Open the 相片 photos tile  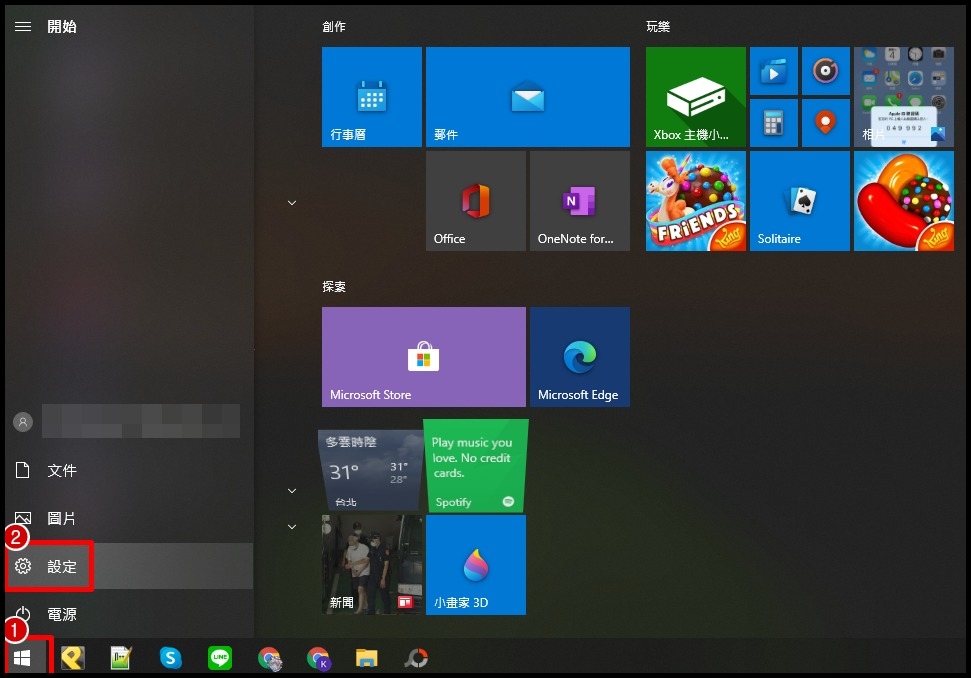coord(904,97)
